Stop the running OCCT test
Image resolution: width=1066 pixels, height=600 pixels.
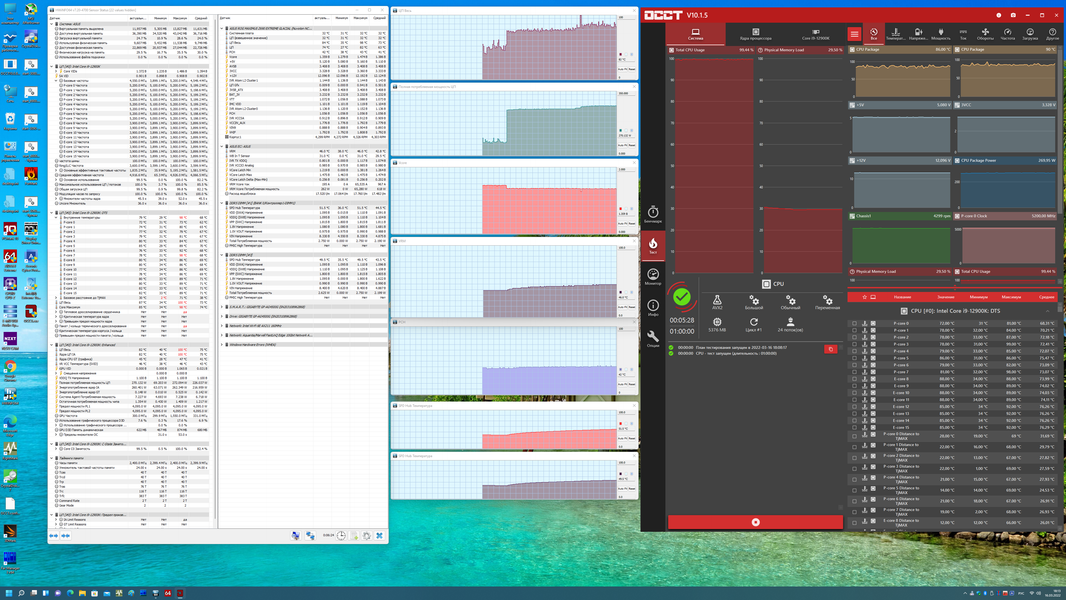pos(755,522)
